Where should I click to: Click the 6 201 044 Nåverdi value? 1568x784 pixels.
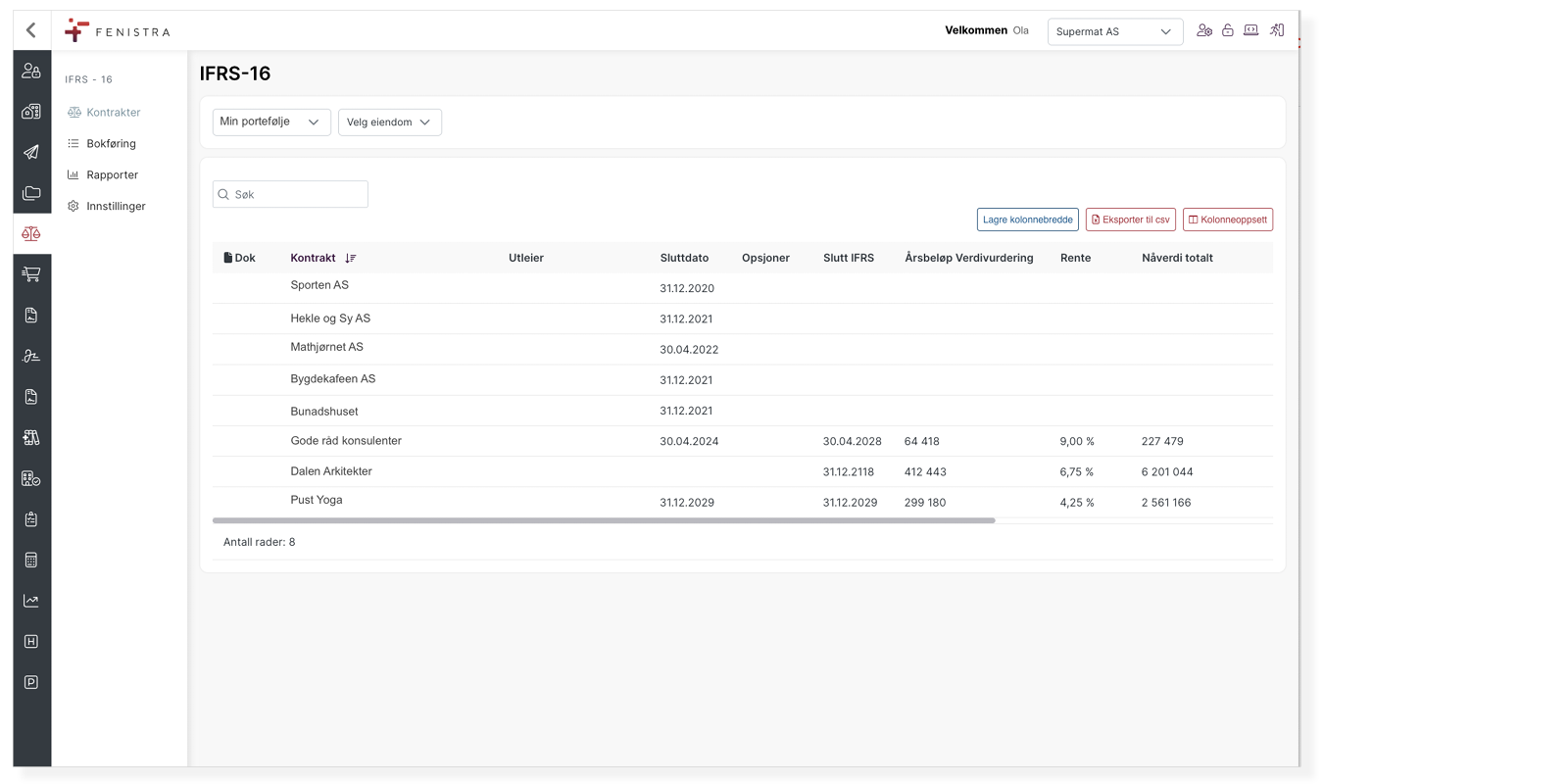[x=1167, y=471]
